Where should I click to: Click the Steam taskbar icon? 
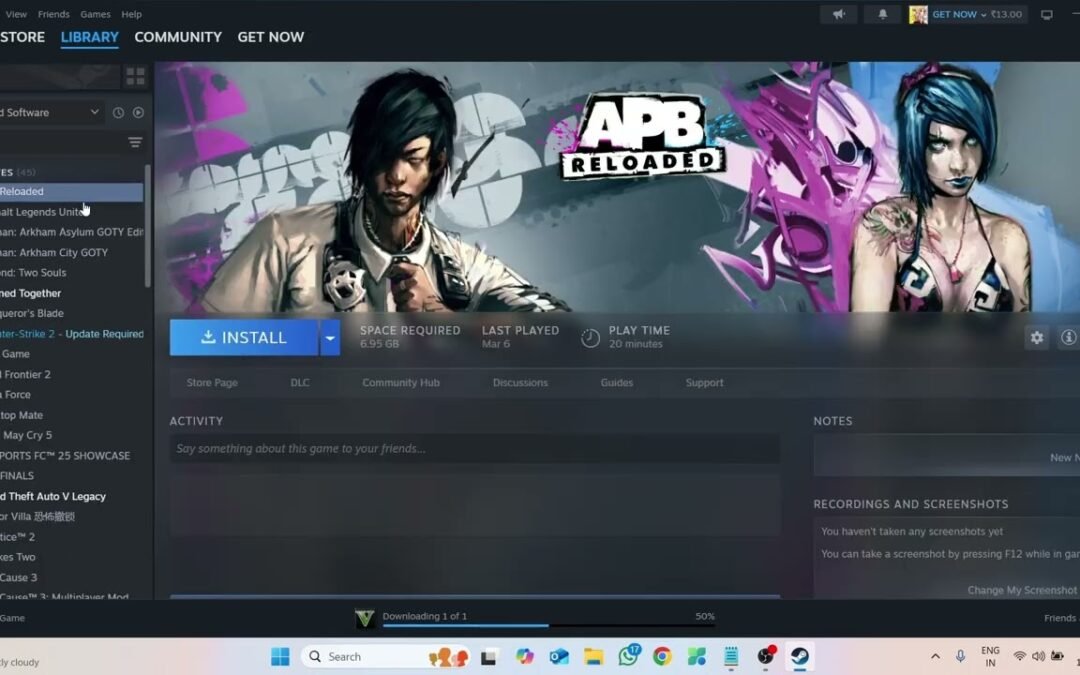tap(800, 656)
